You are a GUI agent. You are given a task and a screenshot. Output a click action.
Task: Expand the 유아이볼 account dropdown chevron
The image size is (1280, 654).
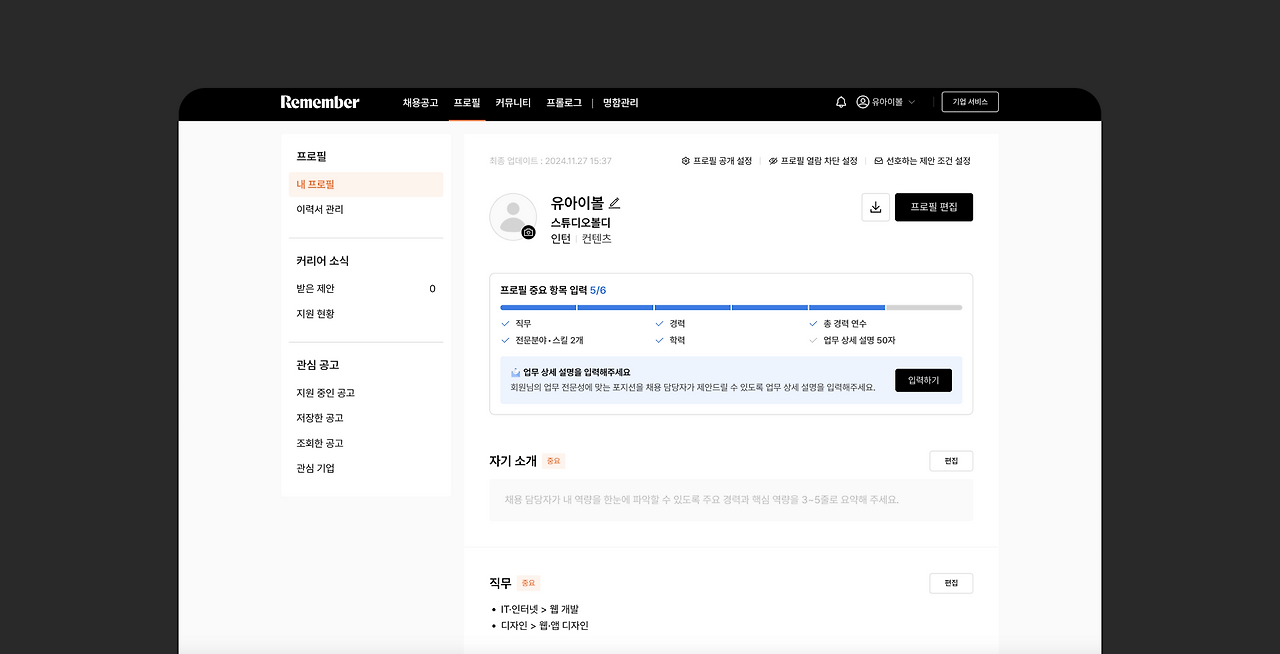tap(911, 102)
